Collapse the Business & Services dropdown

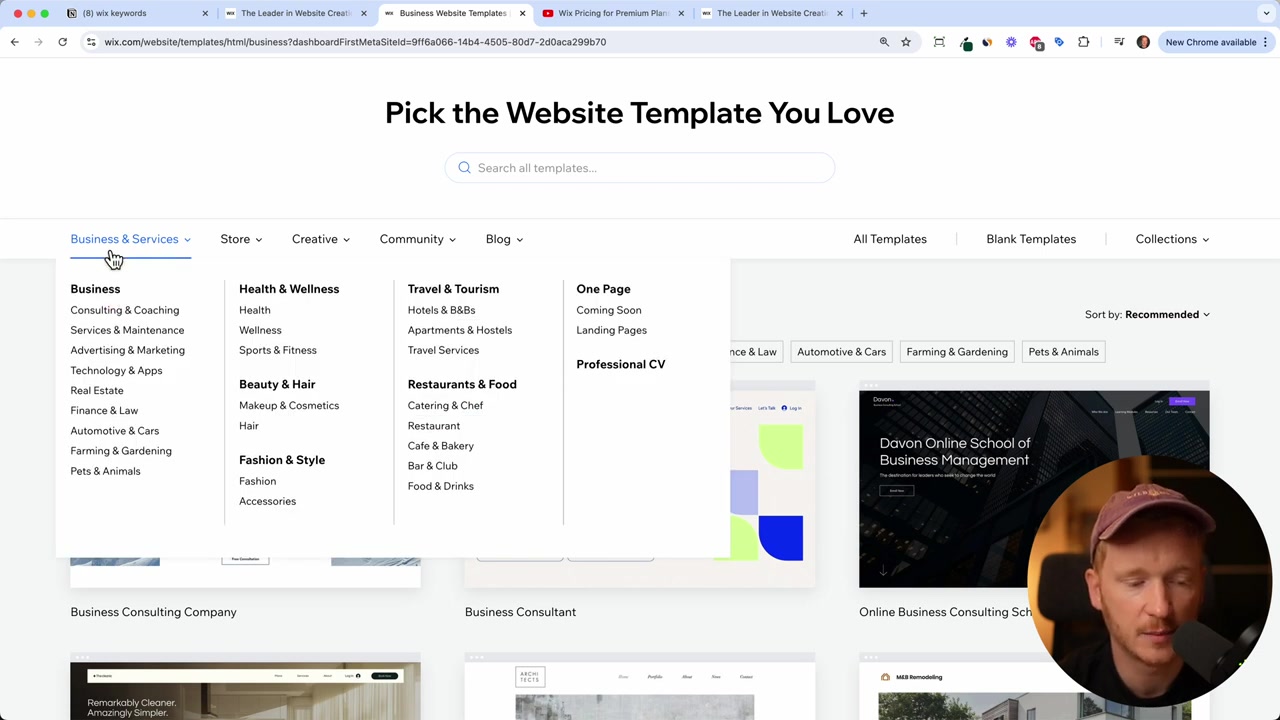click(130, 239)
